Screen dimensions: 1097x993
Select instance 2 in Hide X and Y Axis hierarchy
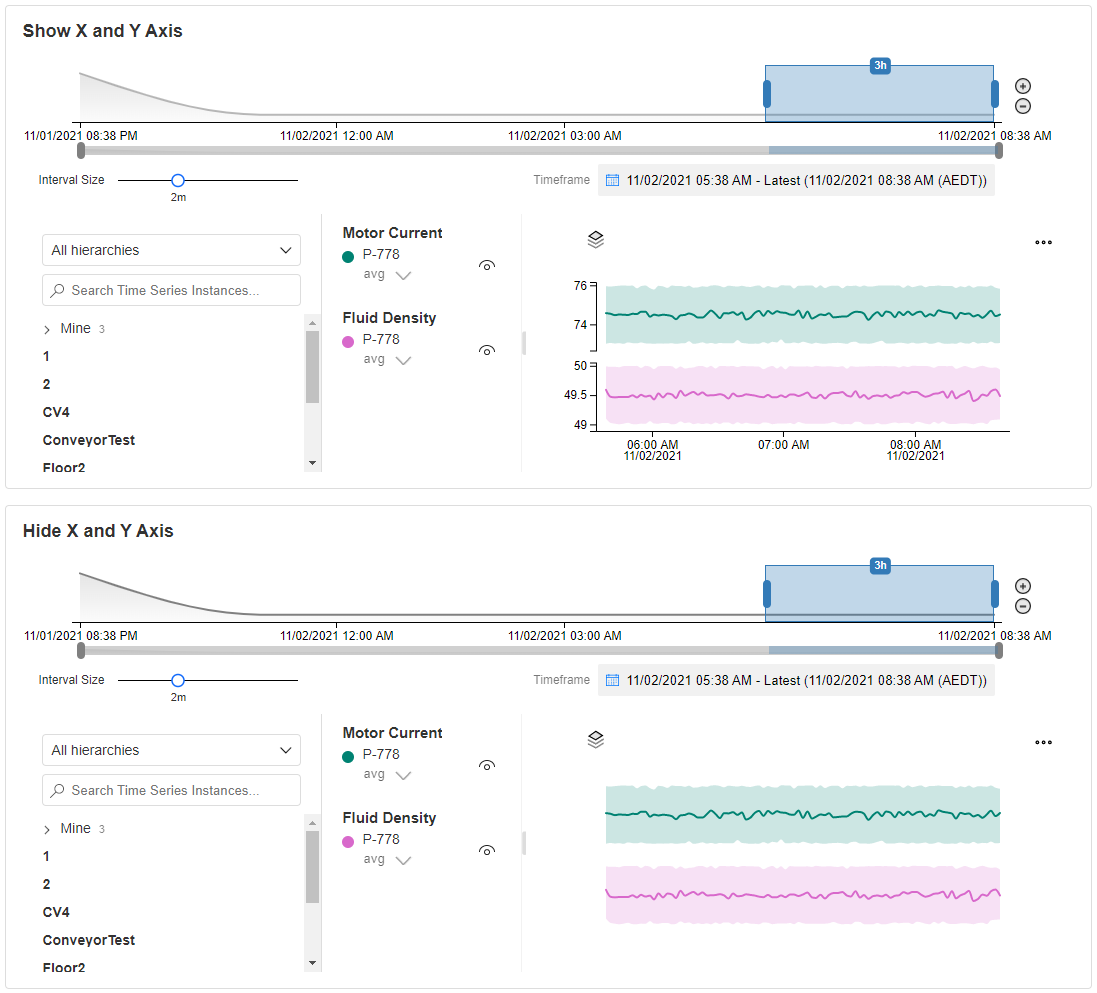(x=46, y=884)
